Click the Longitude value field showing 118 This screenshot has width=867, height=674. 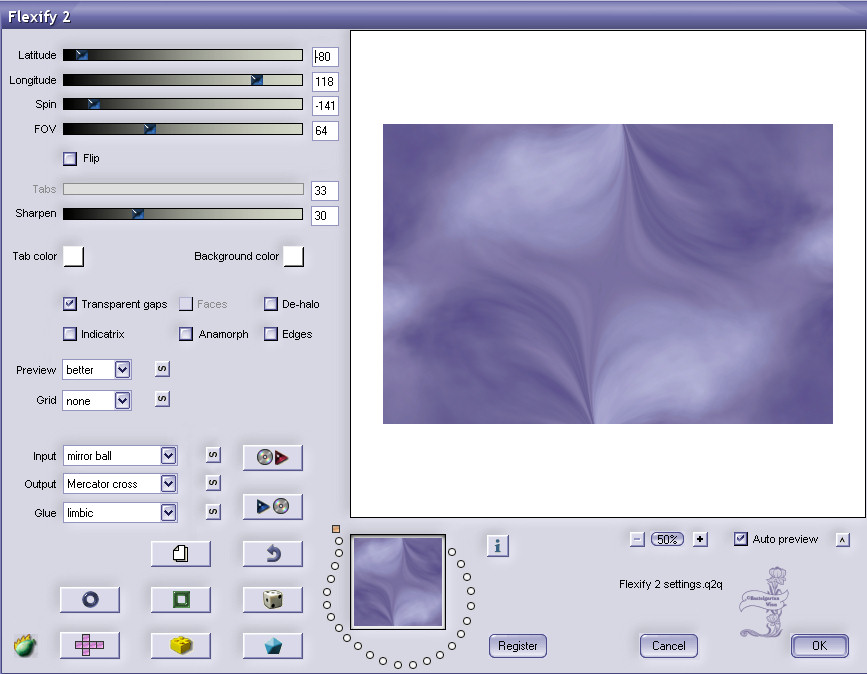[325, 82]
